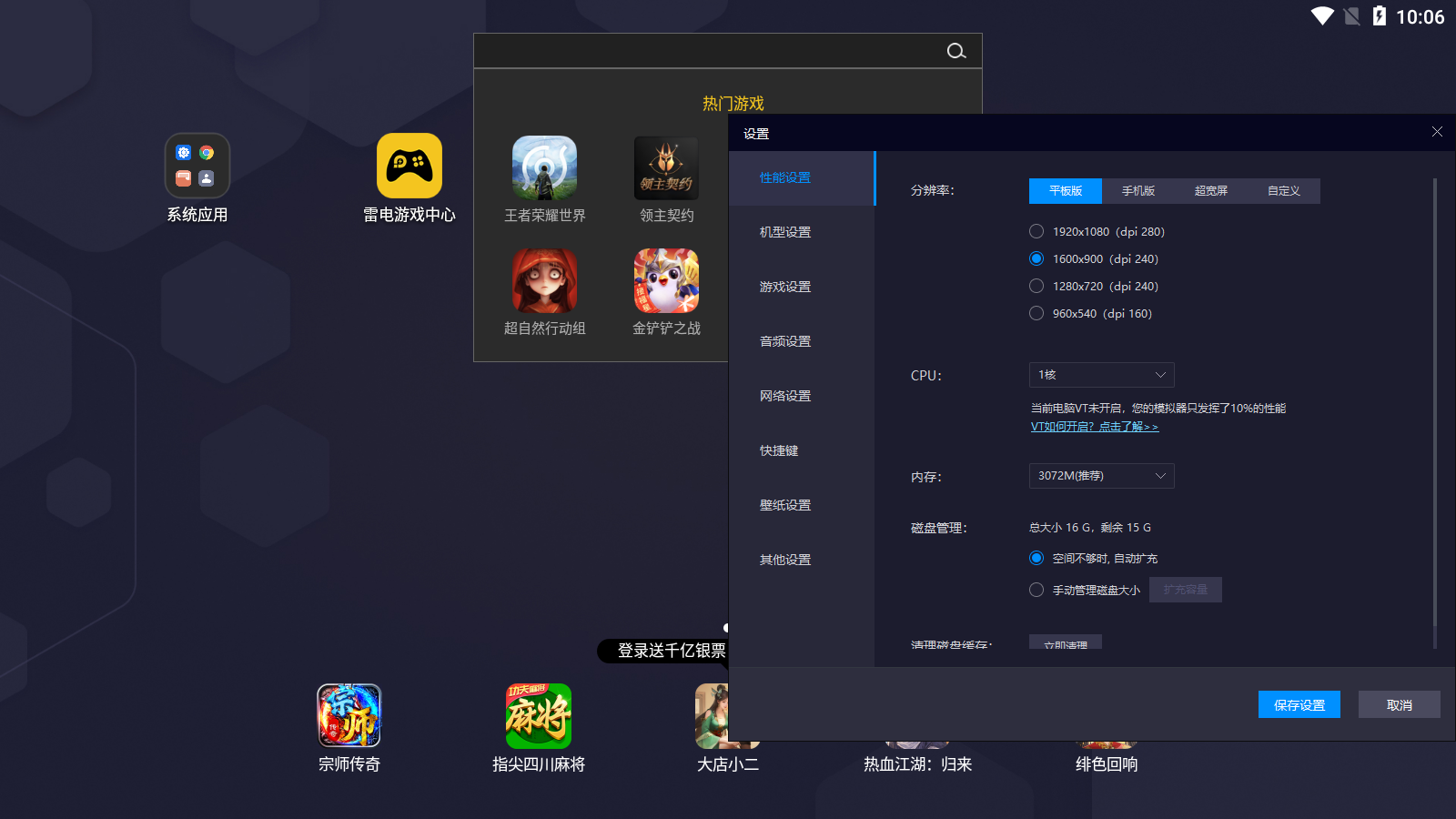Open the 领主契约 game icon
This screenshot has height=819, width=1456.
(x=666, y=167)
